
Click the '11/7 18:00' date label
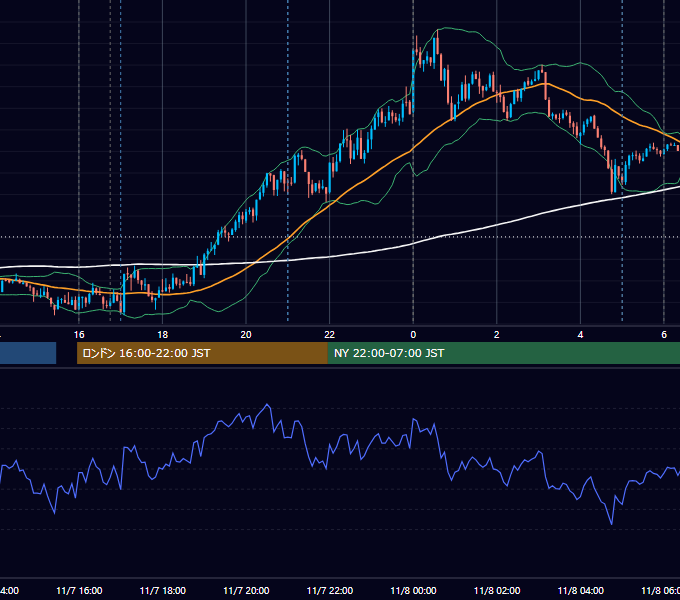[x=163, y=591]
